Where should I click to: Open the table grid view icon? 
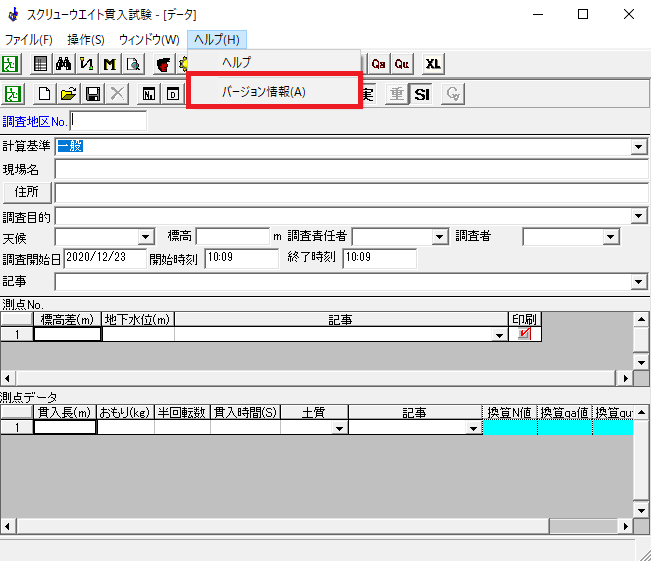tap(40, 64)
